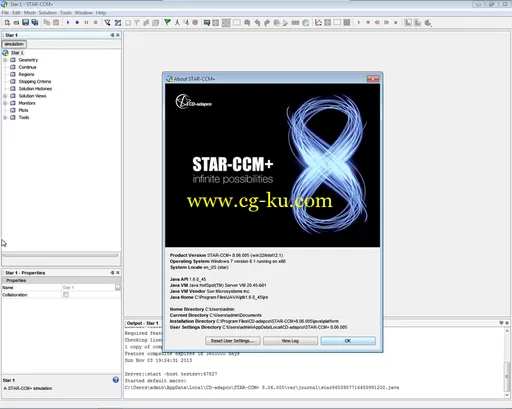Select the Plots tree node
Screen dimensions: 512x409
click(x=23, y=110)
